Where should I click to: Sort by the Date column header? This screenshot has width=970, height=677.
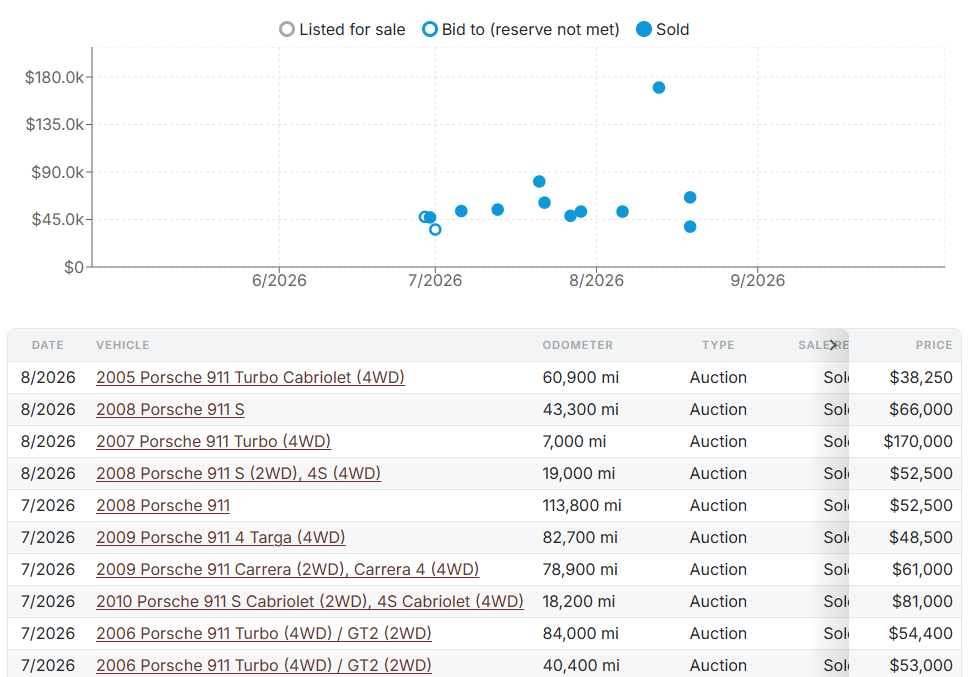coord(48,345)
